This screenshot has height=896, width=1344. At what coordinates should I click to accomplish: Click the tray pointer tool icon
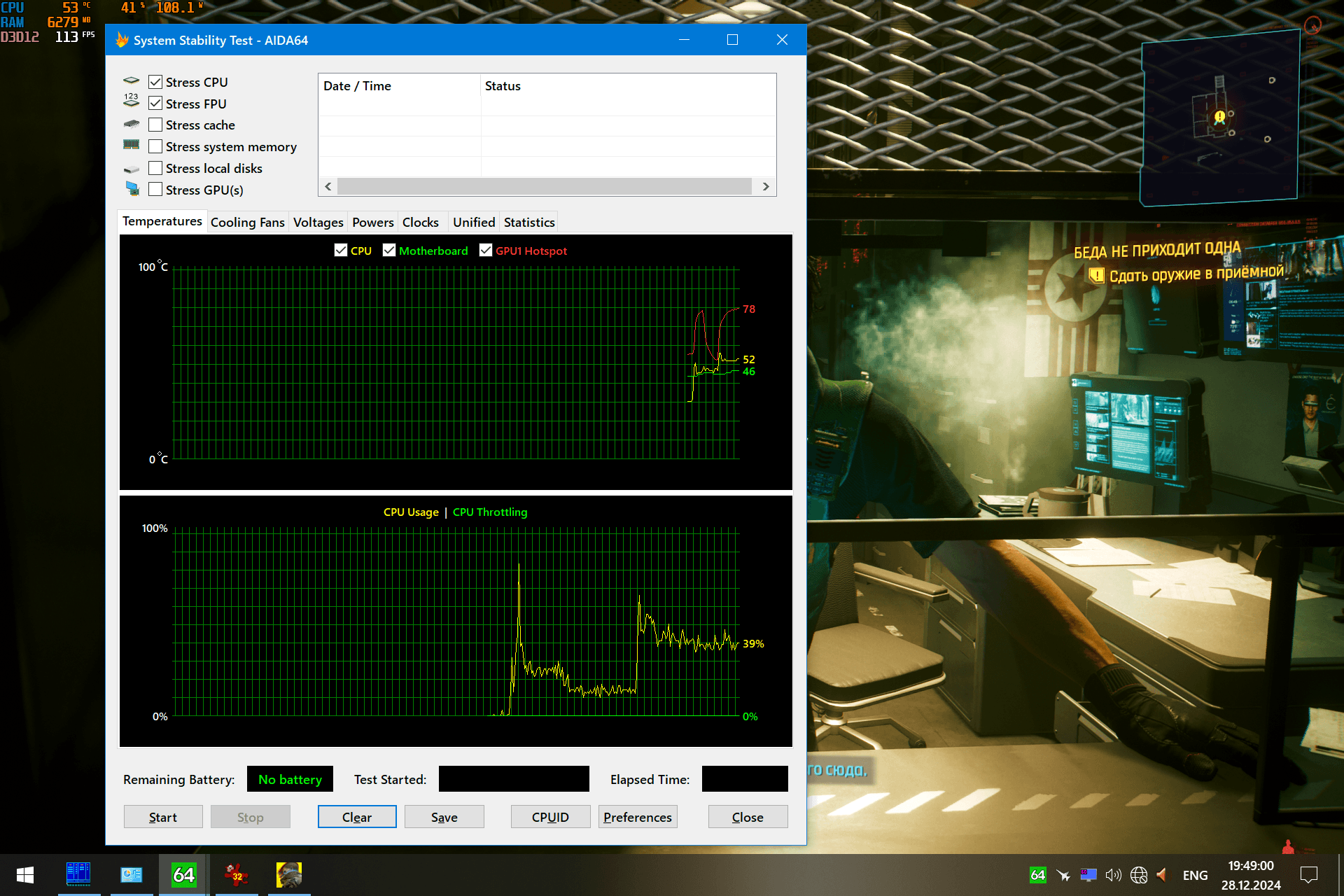click(1063, 875)
